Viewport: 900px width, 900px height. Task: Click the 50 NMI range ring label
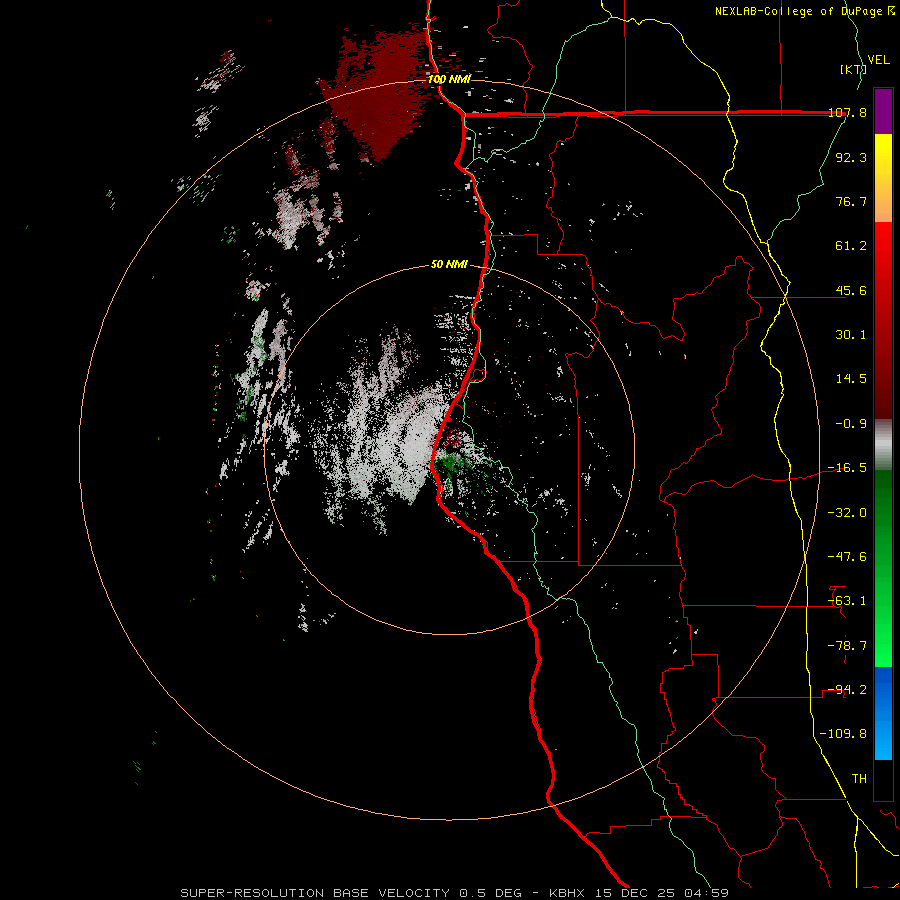click(x=449, y=265)
